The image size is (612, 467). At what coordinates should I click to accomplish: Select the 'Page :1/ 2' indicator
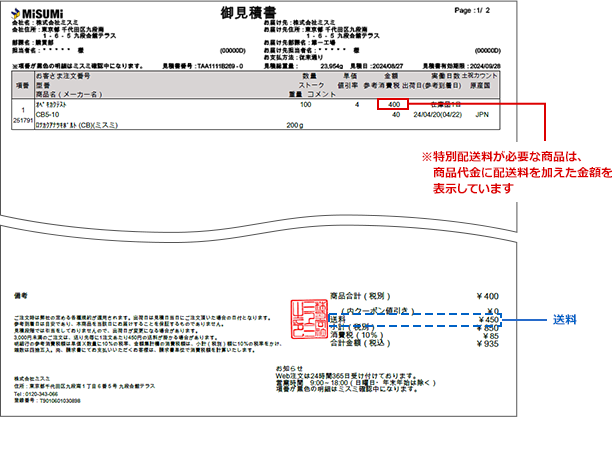tap(472, 11)
